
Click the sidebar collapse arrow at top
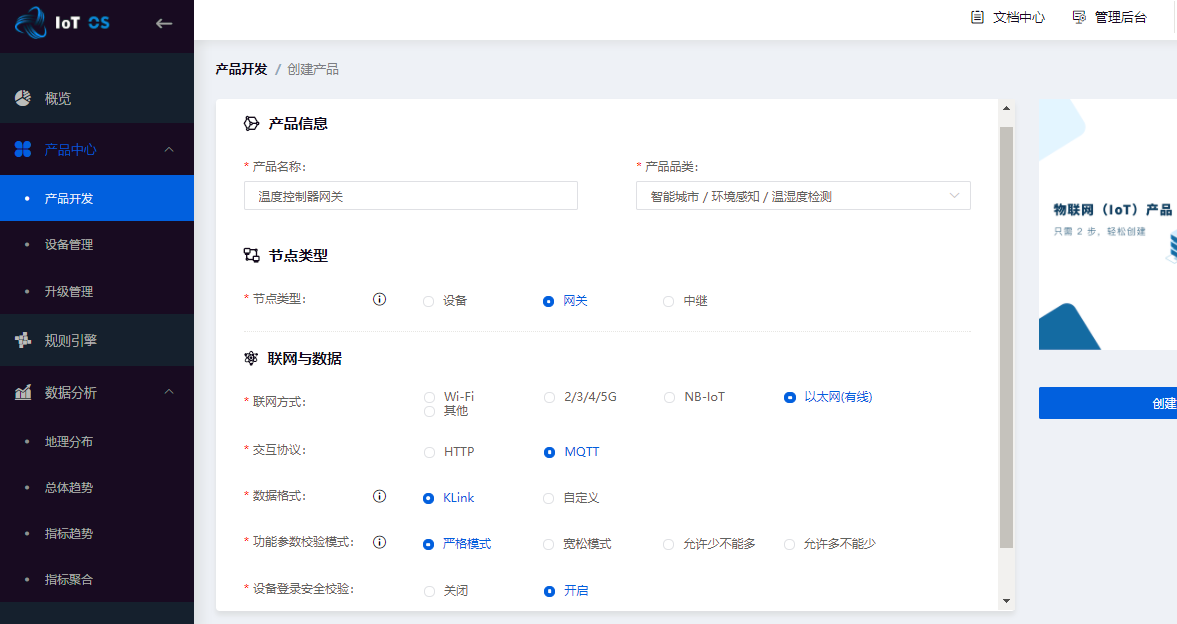point(164,23)
